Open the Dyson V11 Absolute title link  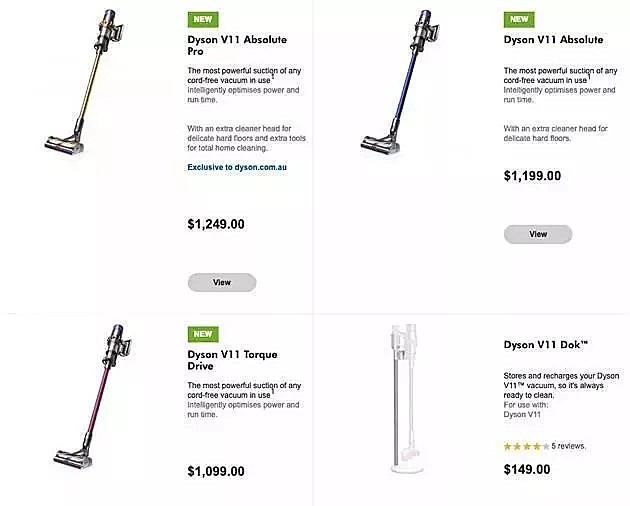pos(553,40)
